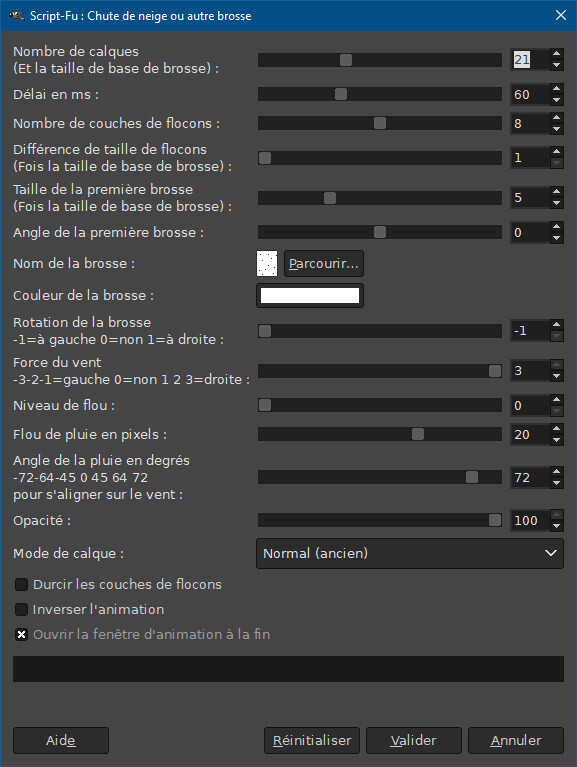Increase Flou de pluie en pixels value
This screenshot has width=577, height=767.
pyautogui.click(x=556, y=429)
